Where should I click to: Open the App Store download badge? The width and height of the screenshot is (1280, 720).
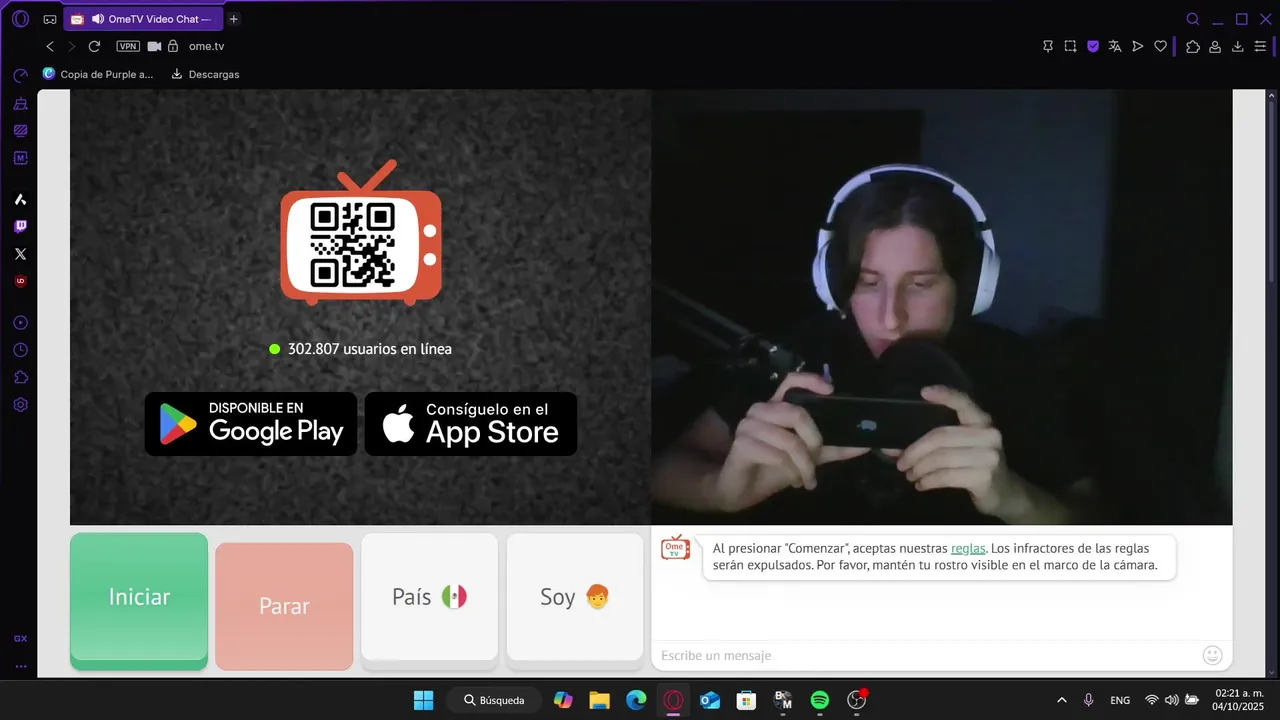pos(471,424)
